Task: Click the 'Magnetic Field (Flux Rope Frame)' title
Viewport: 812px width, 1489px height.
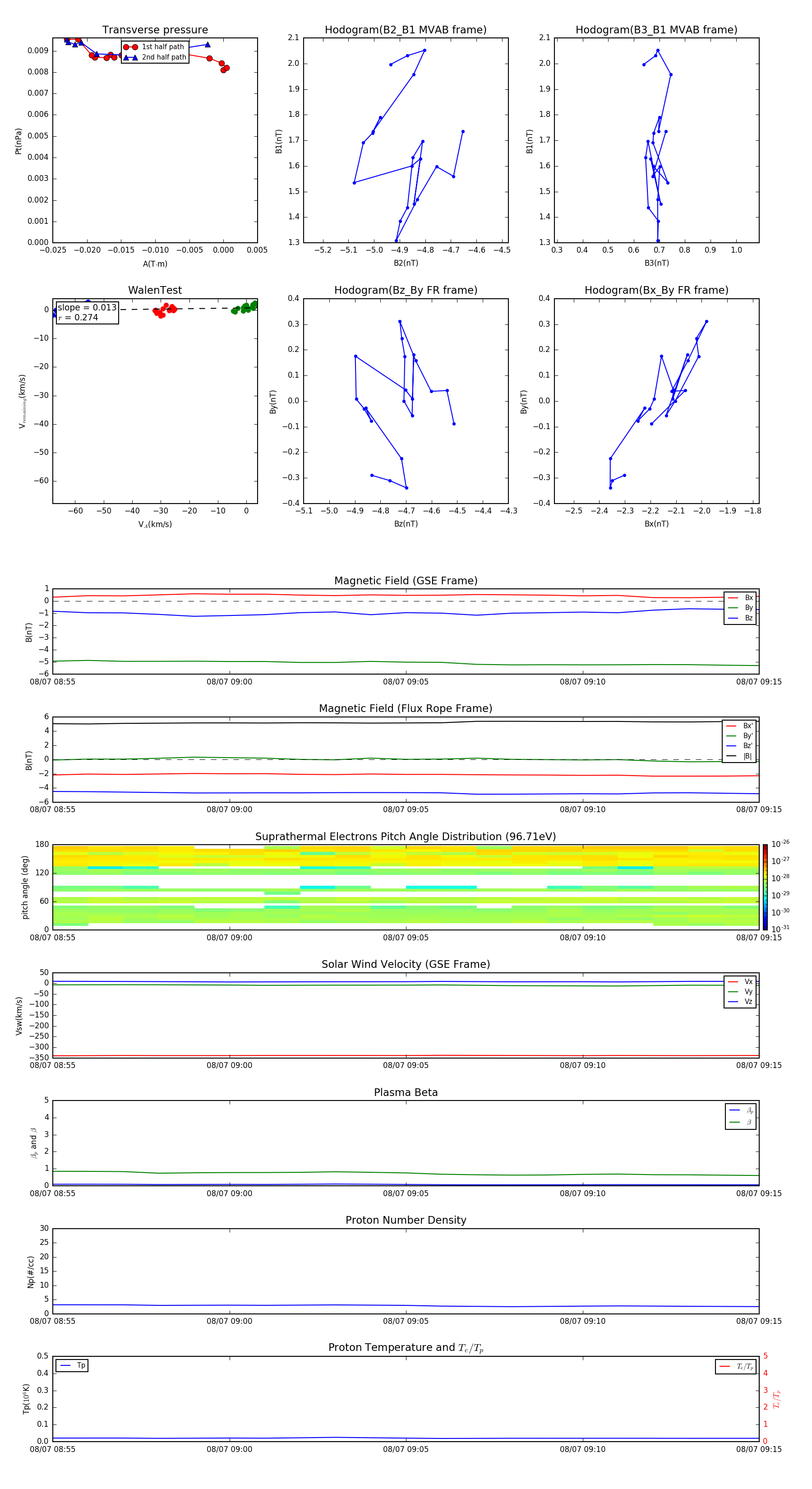Action: [406, 709]
